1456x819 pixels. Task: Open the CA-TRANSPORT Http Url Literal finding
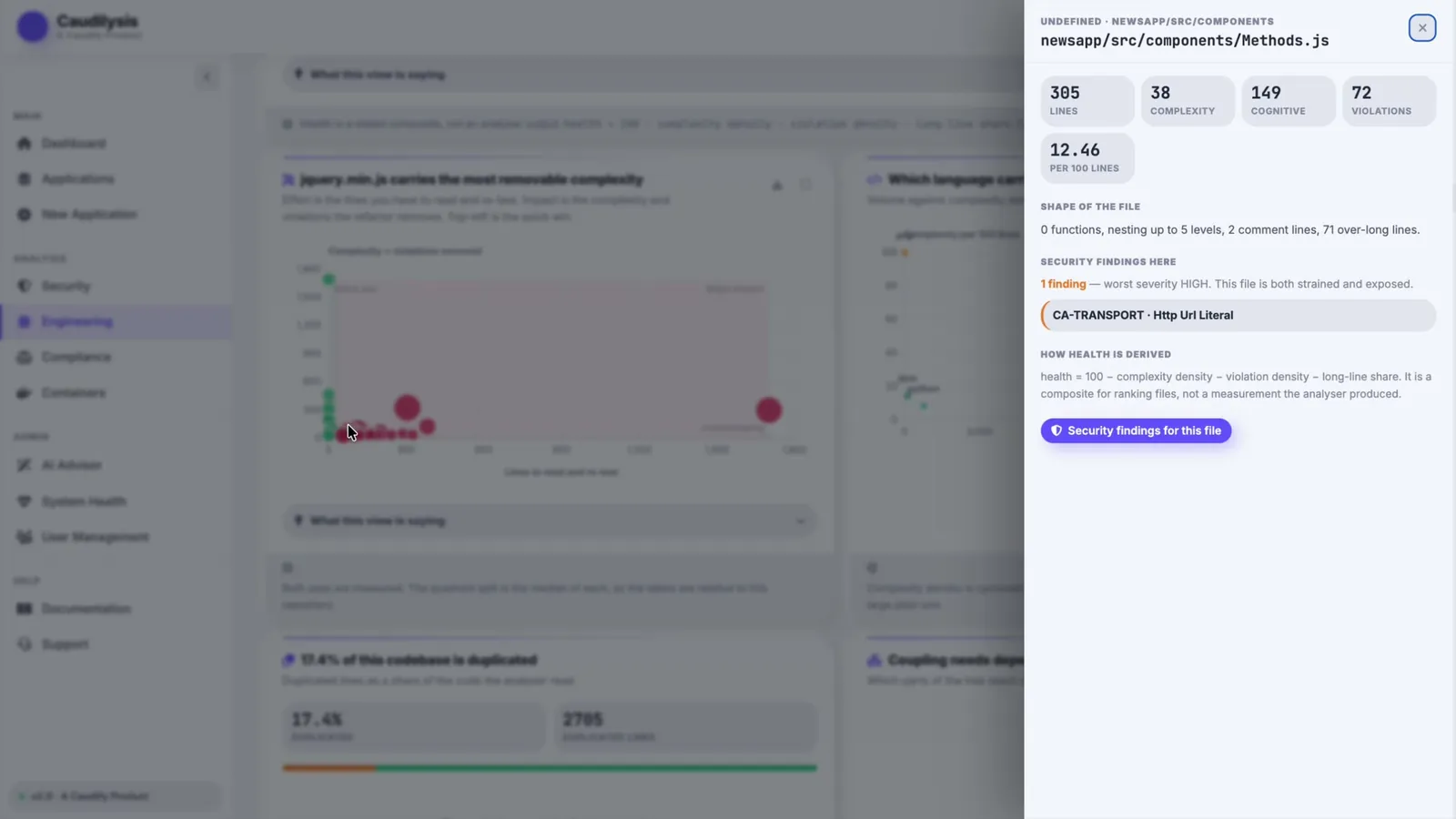click(x=1239, y=315)
